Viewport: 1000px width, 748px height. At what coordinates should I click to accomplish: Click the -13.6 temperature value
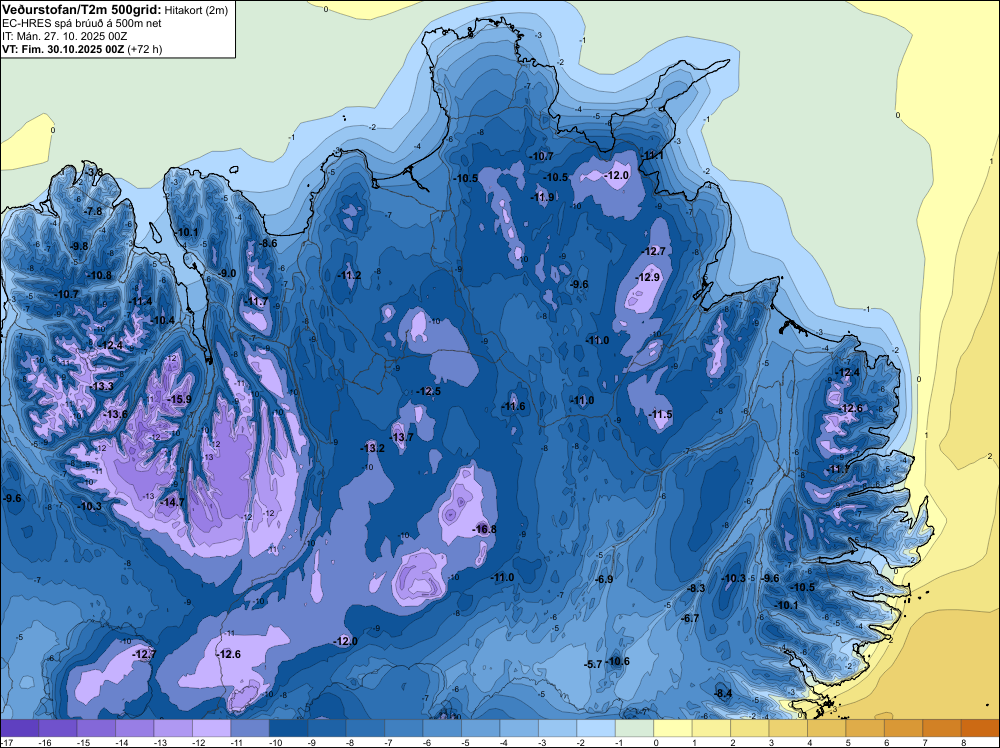[x=115, y=414]
